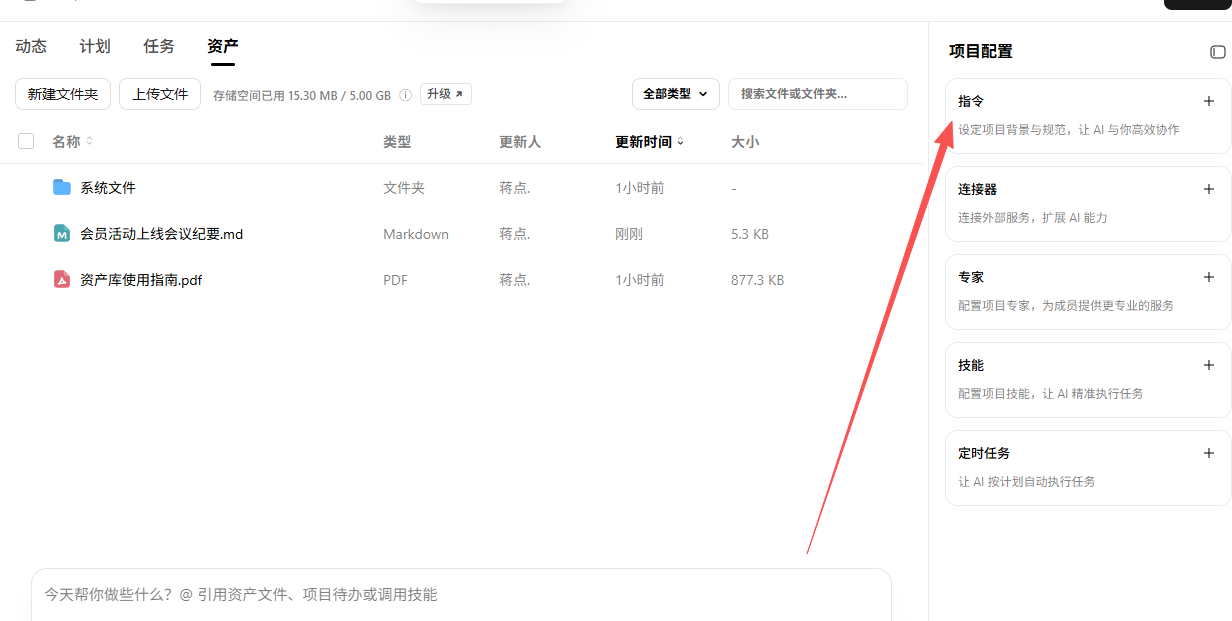Click the 存储空间已用 15.30 MB storage text
The width and height of the screenshot is (1232, 621).
click(x=302, y=95)
